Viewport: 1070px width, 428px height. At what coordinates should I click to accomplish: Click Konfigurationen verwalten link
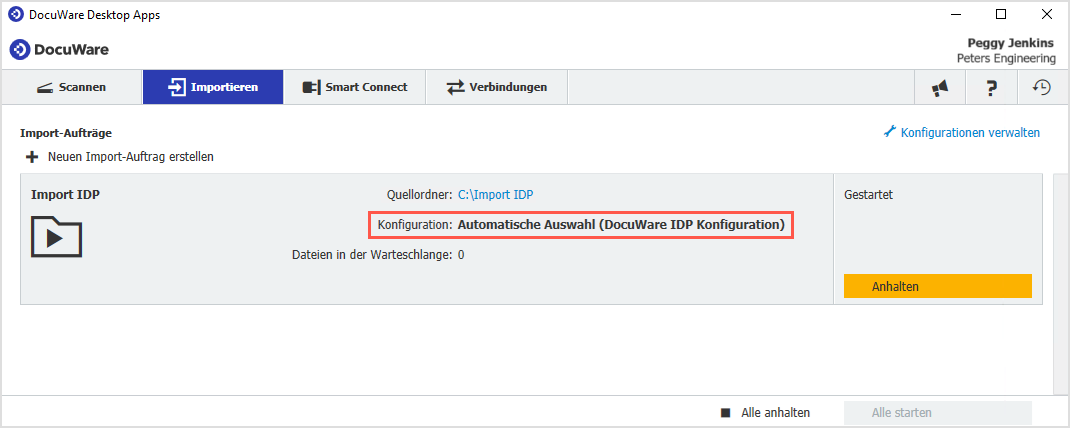tap(970, 132)
